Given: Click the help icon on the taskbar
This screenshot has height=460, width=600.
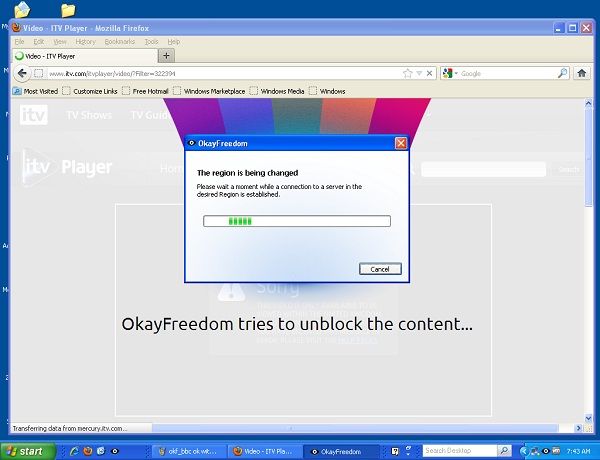Looking at the screenshot, I should click(x=395, y=451).
